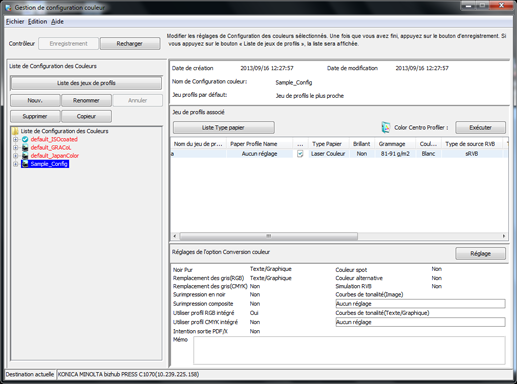
Task: Click the Sample_Config configuration icon
Action: (x=25, y=164)
